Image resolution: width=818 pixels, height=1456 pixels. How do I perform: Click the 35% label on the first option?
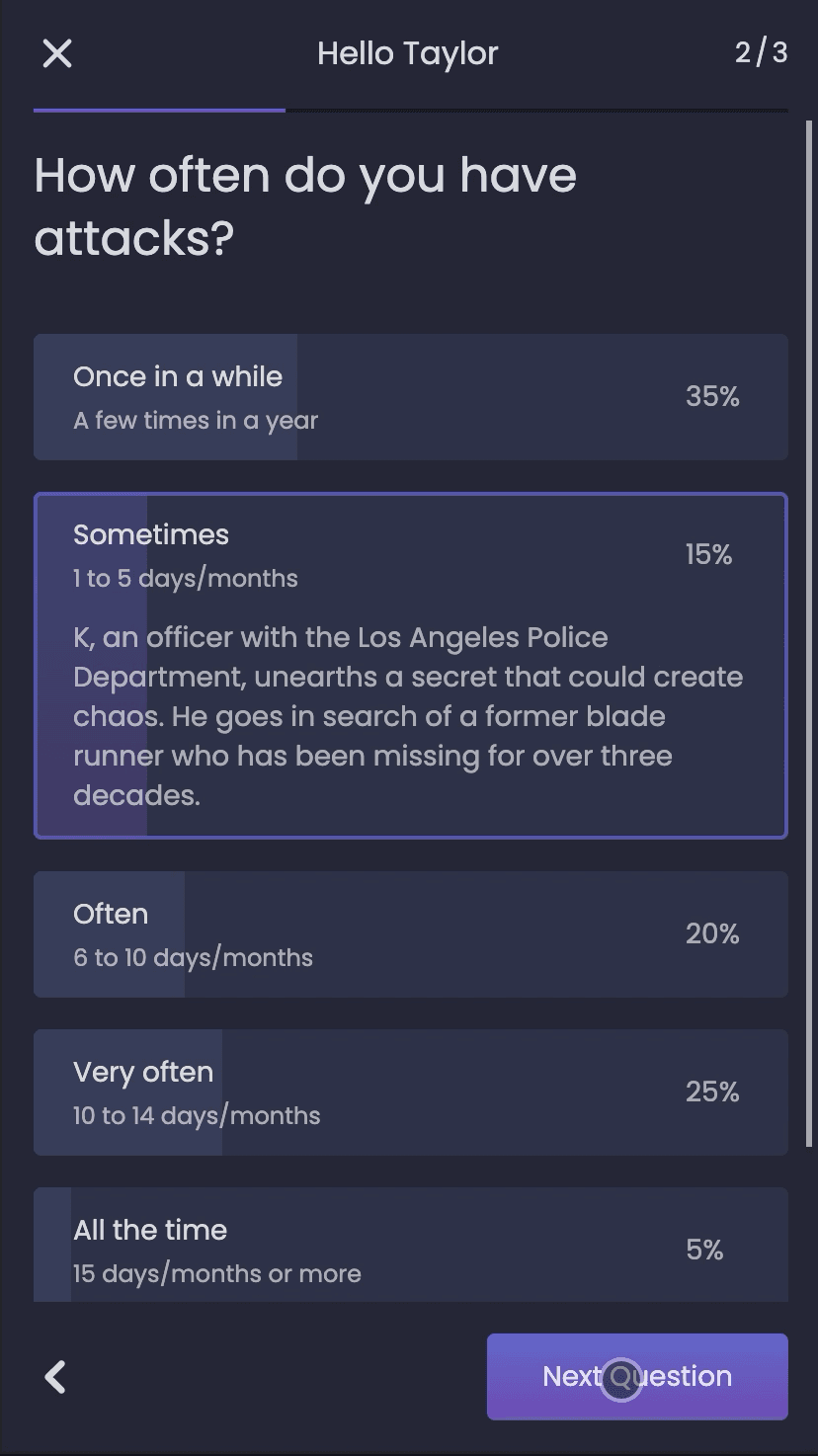(712, 397)
